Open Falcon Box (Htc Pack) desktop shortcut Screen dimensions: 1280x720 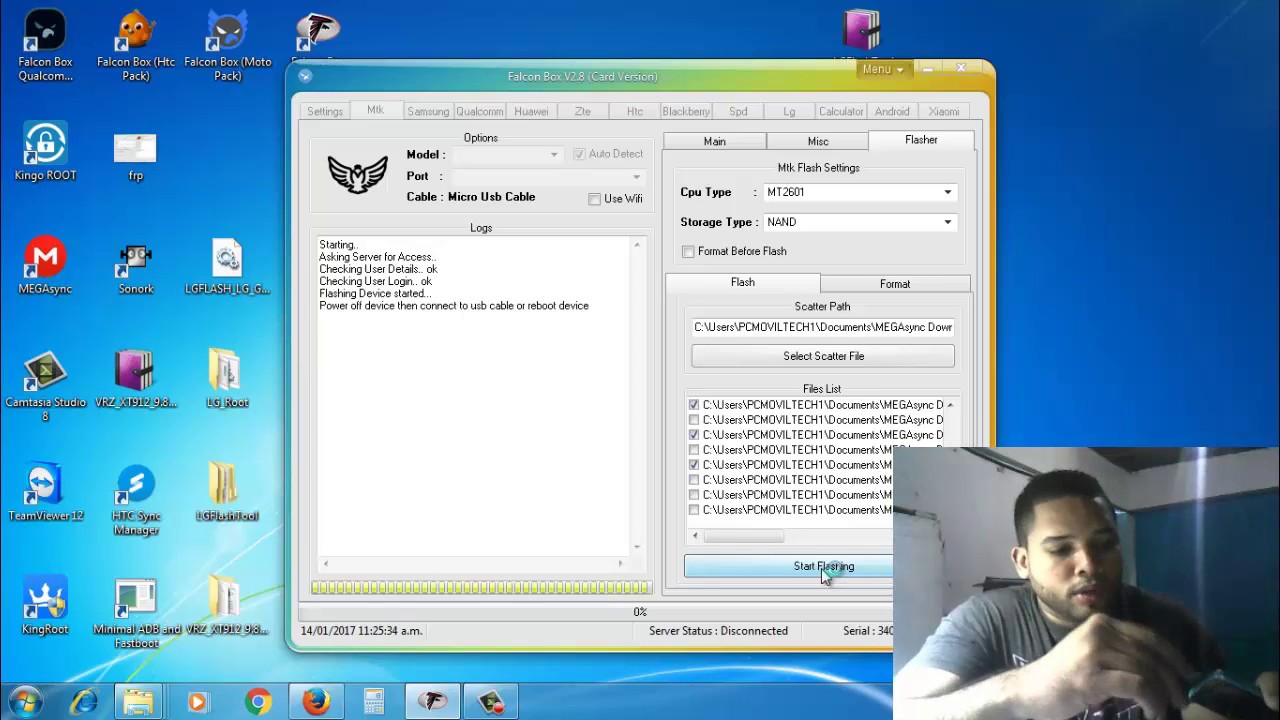coord(136,46)
